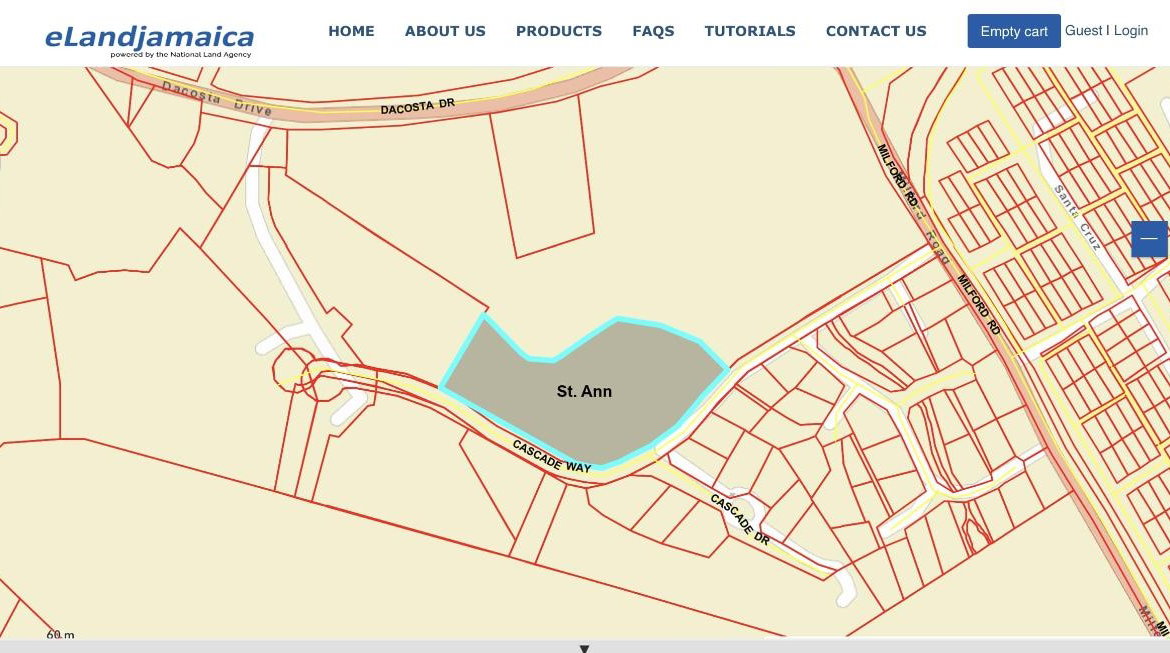This screenshot has width=1170, height=653.
Task: Open the FAQS page
Action: 653,31
